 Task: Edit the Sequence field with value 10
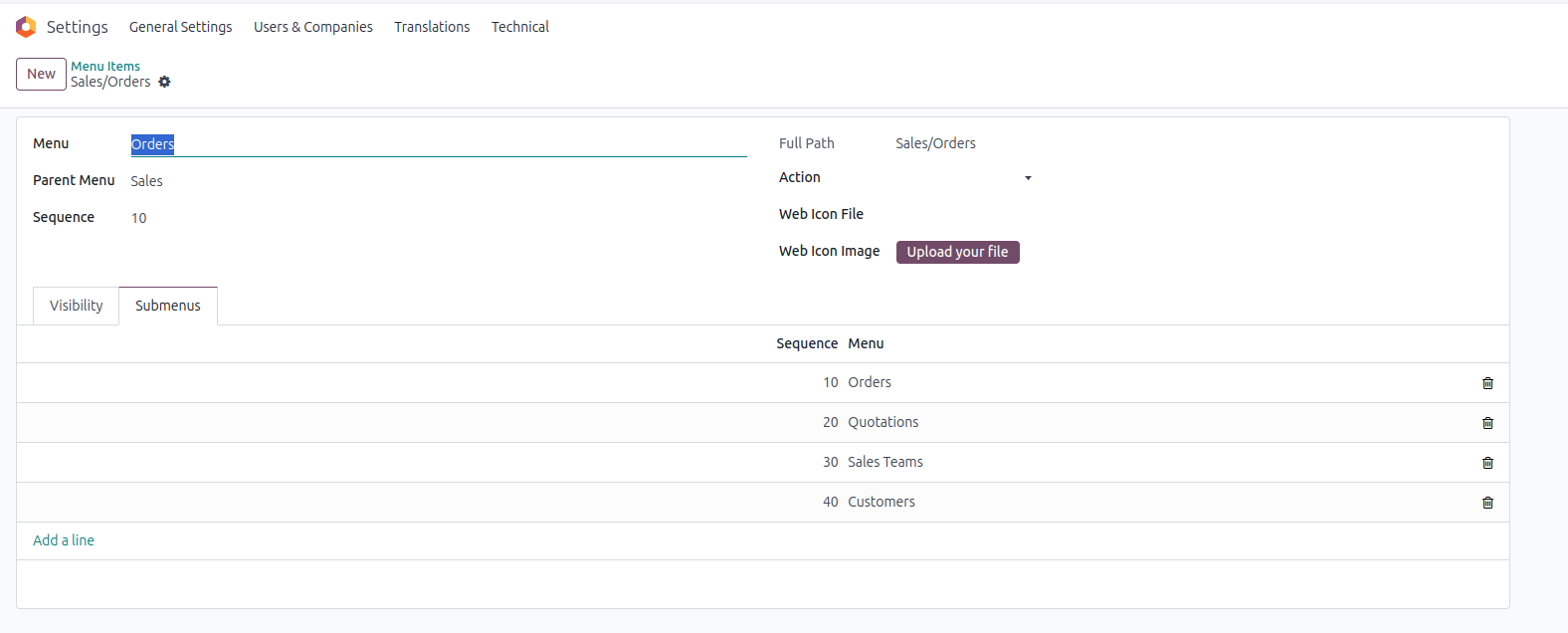tap(439, 218)
